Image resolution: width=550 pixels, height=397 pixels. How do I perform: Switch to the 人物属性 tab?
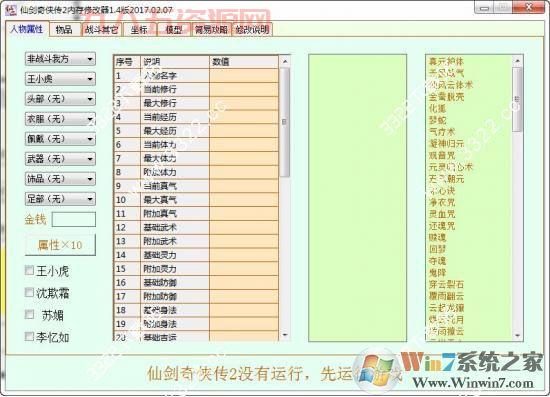tap(27, 29)
